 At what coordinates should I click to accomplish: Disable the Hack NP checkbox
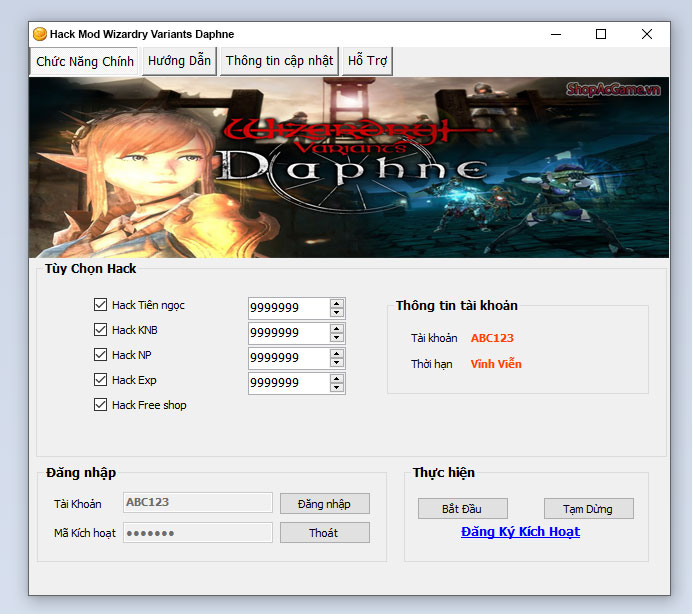tap(100, 355)
